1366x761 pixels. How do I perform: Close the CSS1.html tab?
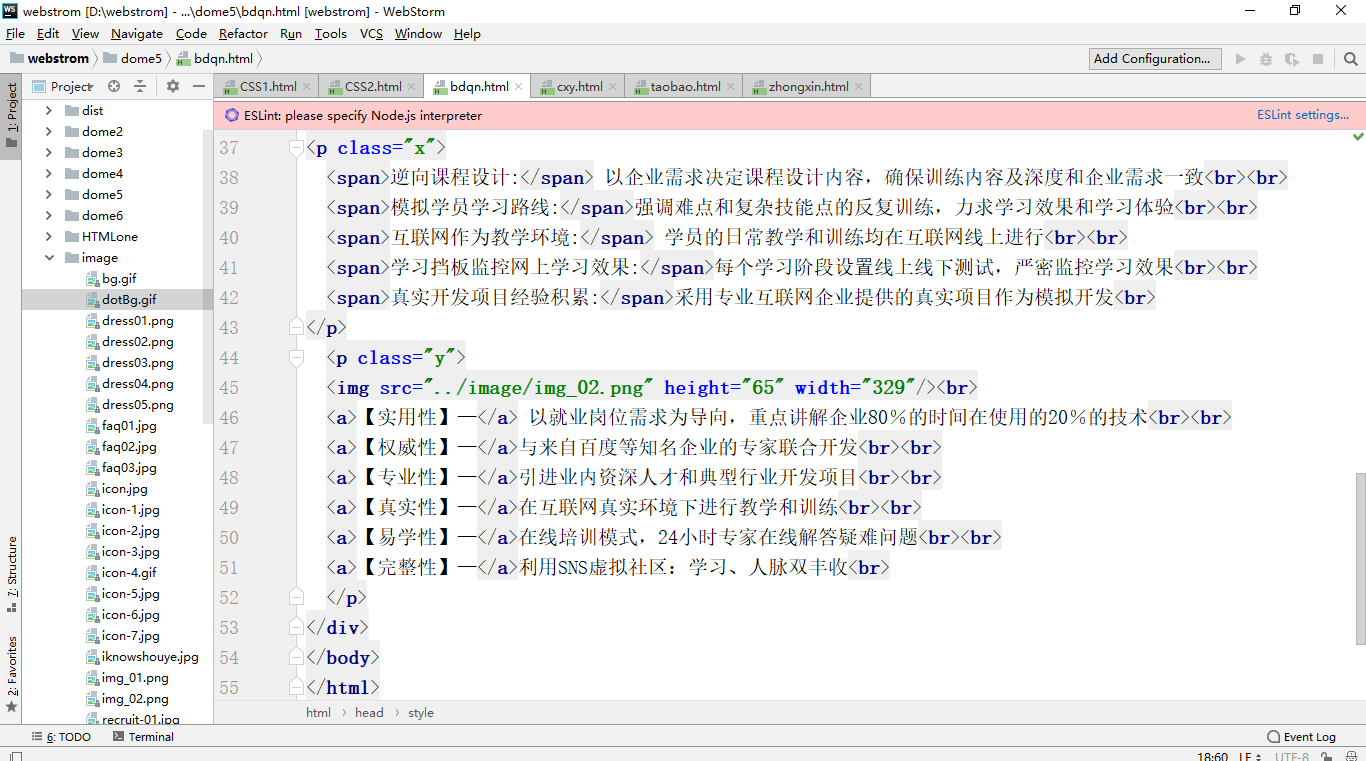pyautogui.click(x=308, y=87)
